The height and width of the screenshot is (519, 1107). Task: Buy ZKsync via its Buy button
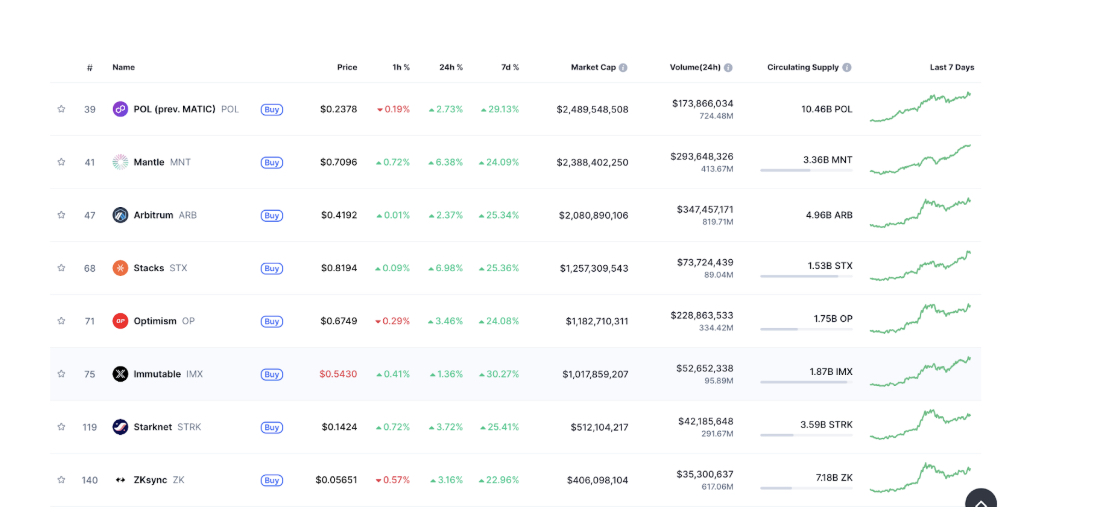tap(272, 480)
